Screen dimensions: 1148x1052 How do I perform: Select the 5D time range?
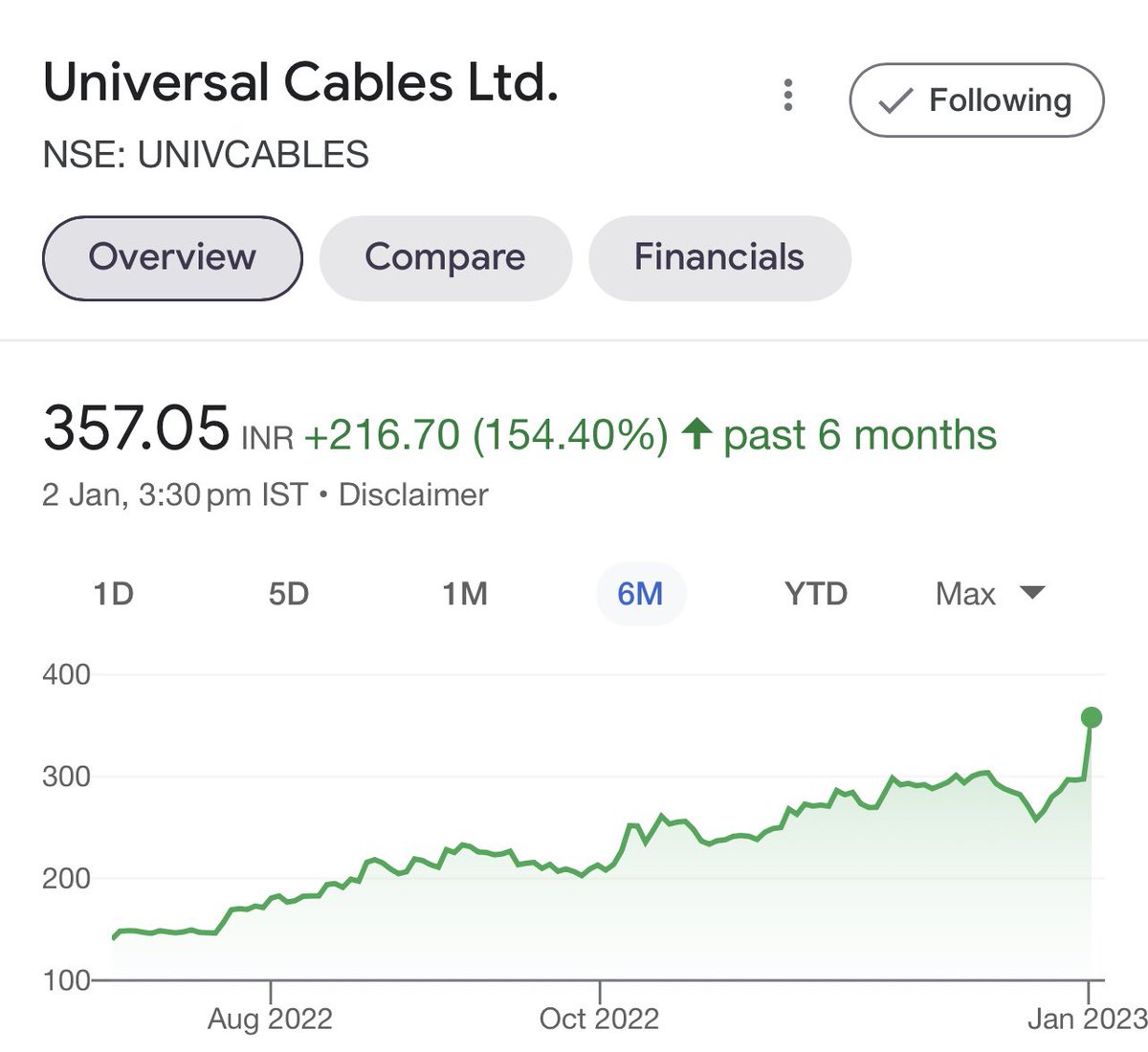pos(288,594)
